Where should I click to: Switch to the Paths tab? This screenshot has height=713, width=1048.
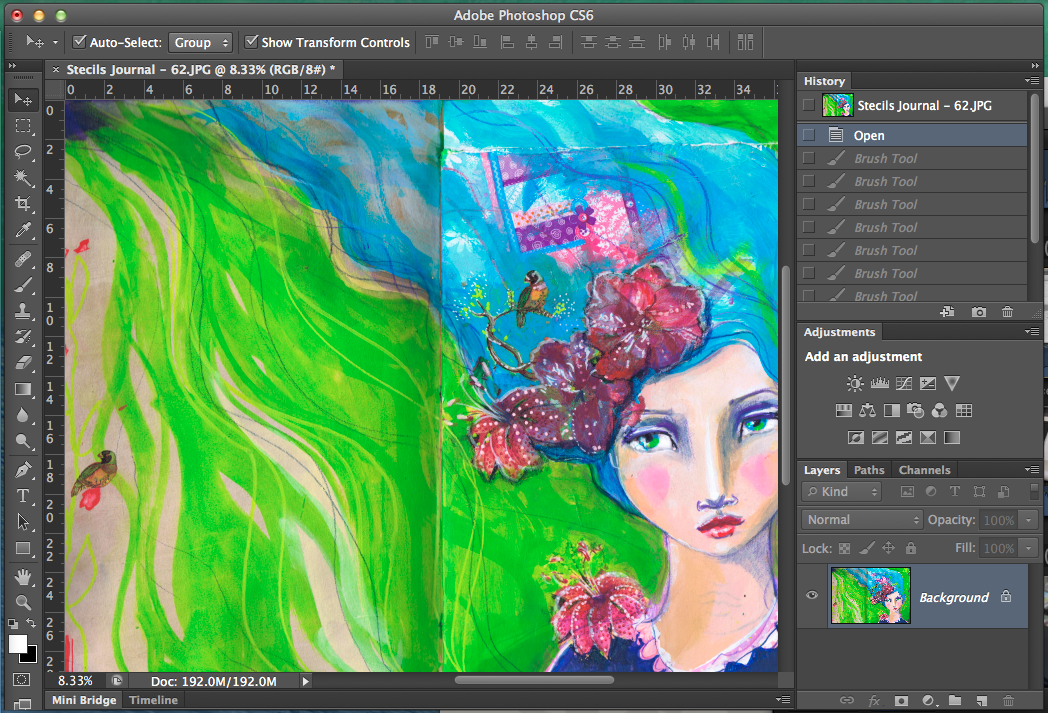click(x=869, y=470)
